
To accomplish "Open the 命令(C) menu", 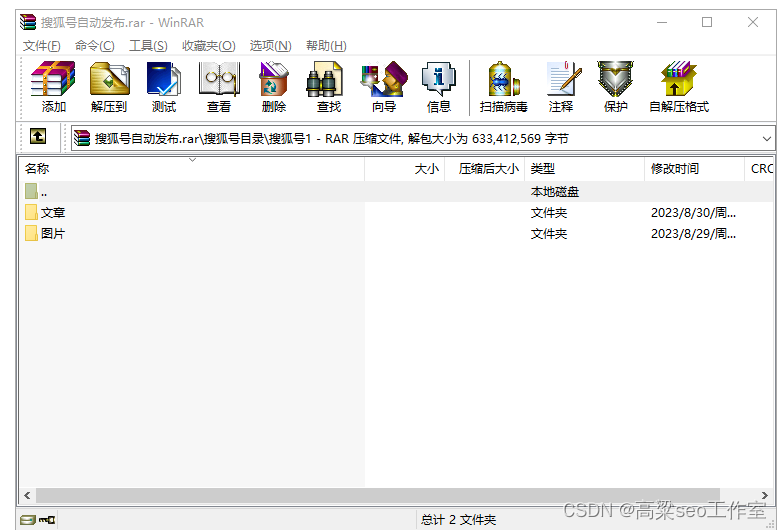I will point(95,46).
